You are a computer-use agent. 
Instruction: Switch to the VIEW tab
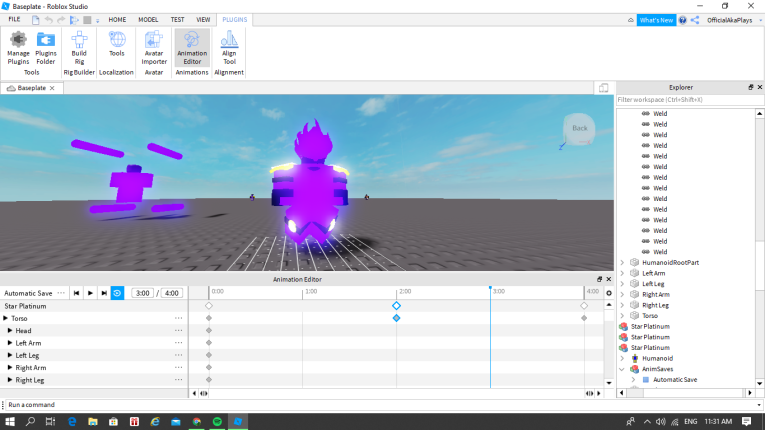click(203, 20)
